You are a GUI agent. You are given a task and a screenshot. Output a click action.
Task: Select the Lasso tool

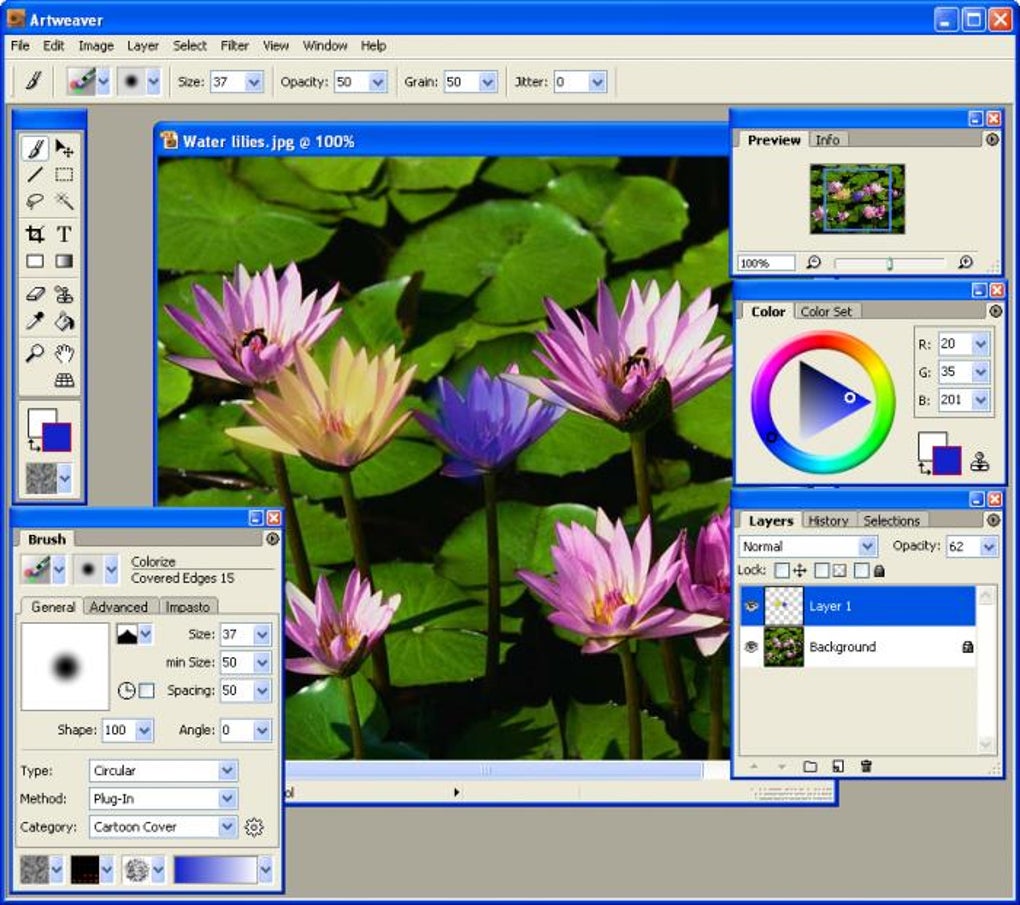click(35, 201)
